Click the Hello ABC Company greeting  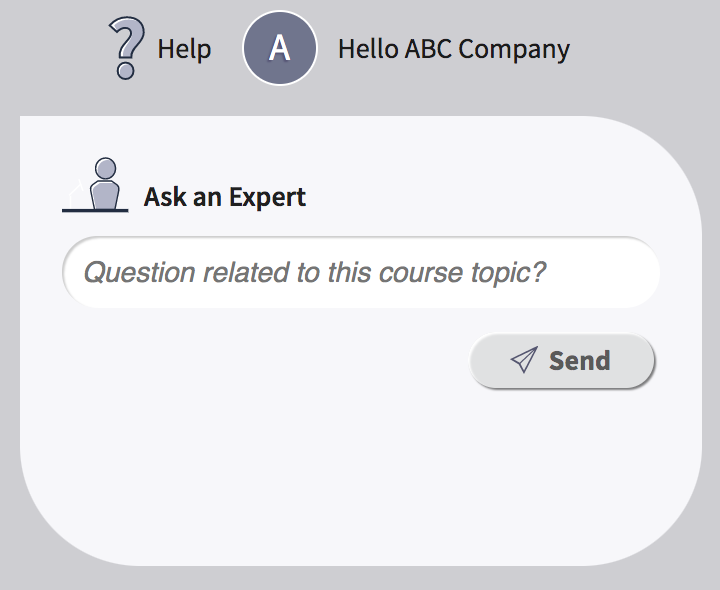[x=454, y=49]
